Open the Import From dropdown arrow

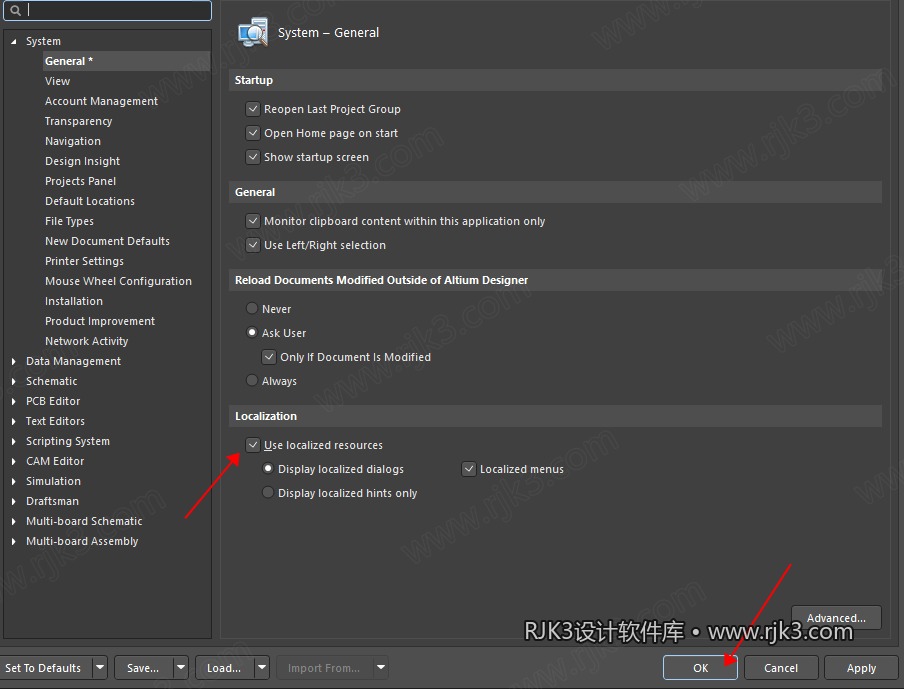pyautogui.click(x=381, y=668)
